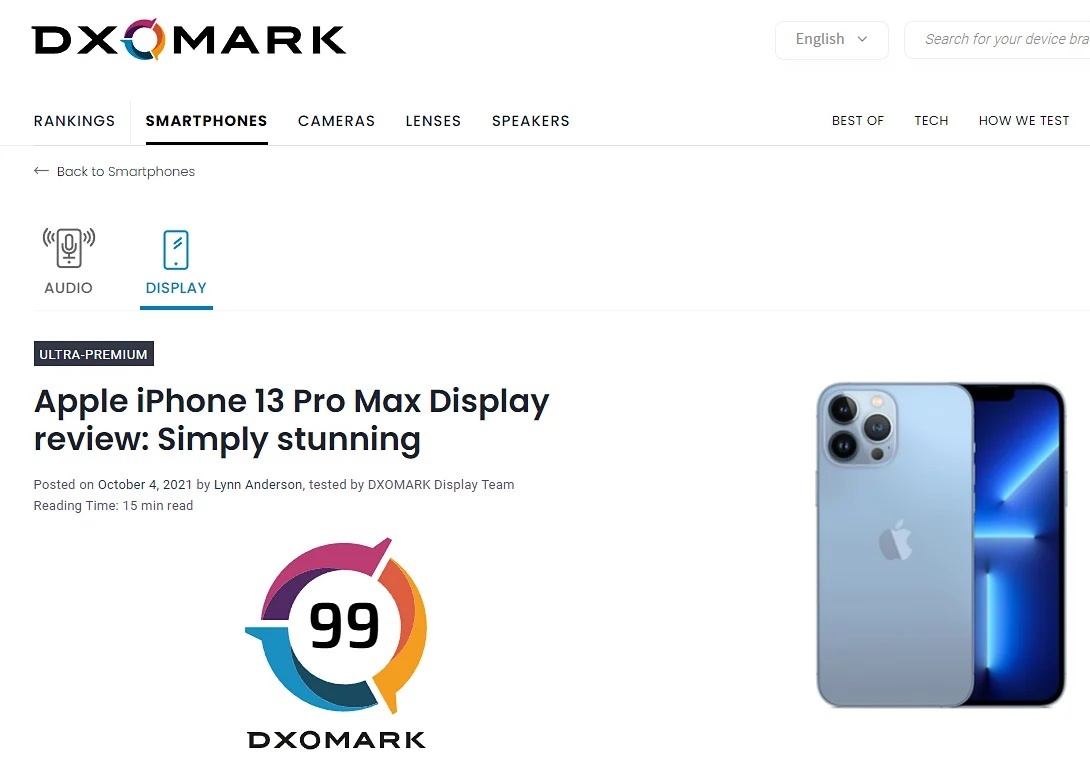Click the iPhone 13 Pro Max image
This screenshot has height=760, width=1090.
pyautogui.click(x=941, y=544)
